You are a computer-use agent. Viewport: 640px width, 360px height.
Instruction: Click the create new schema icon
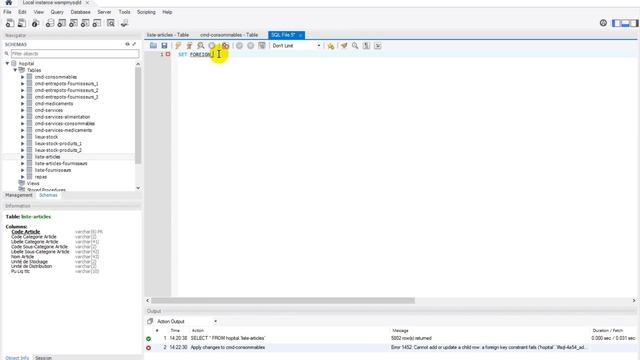pyautogui.click(x=50, y=23)
